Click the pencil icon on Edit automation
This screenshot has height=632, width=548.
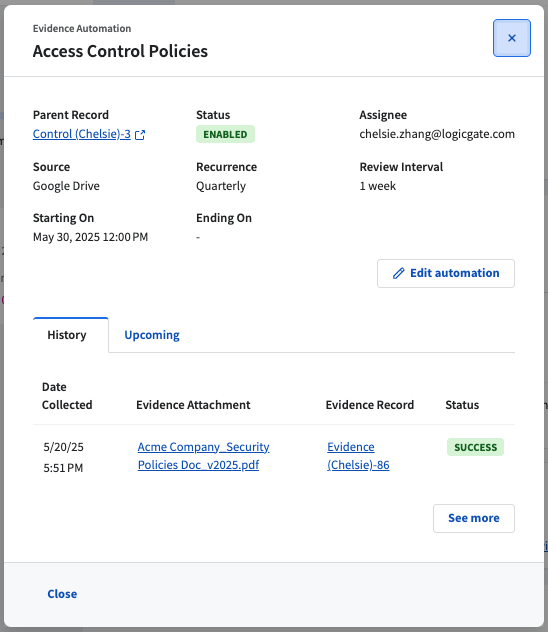(399, 273)
